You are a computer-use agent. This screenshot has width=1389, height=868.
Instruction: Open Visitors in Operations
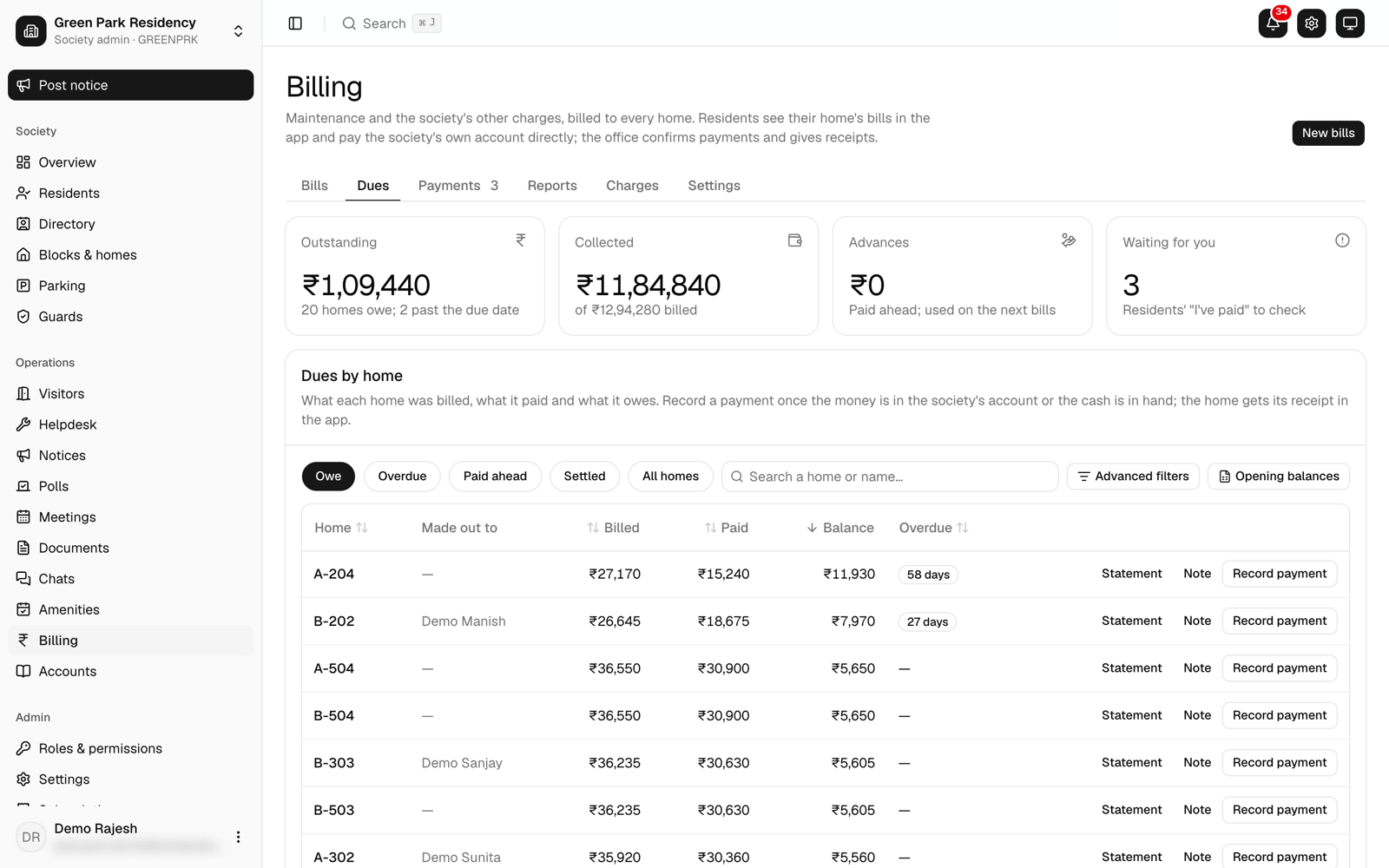point(130,393)
